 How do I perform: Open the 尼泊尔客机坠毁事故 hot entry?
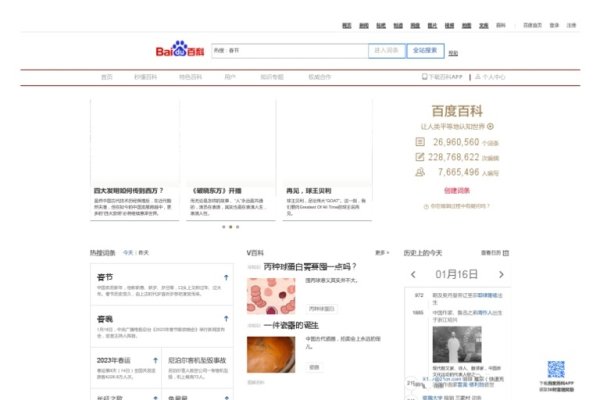197,360
